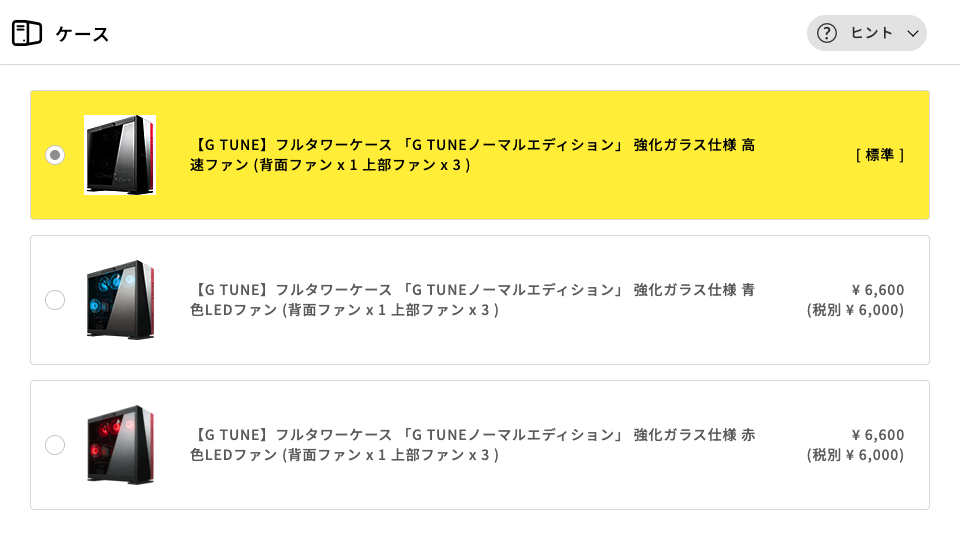This screenshot has width=968, height=538.
Task: Select the 青色LEDファン case radio button
Action: click(55, 300)
